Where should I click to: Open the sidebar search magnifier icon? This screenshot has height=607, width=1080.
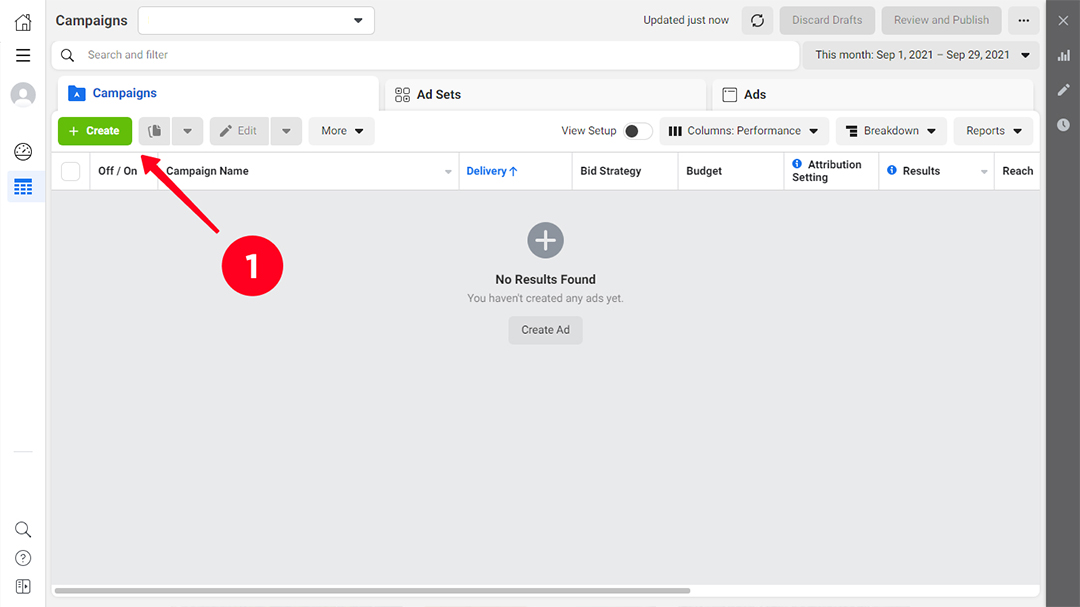[x=23, y=529]
